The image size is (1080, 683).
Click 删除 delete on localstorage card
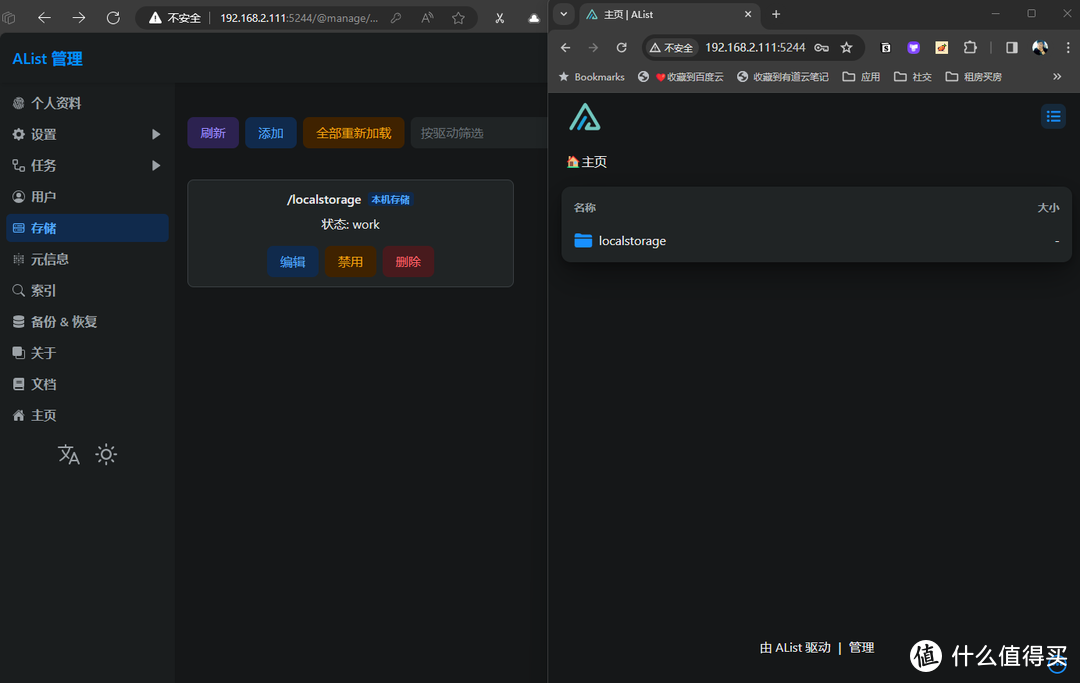pos(408,262)
